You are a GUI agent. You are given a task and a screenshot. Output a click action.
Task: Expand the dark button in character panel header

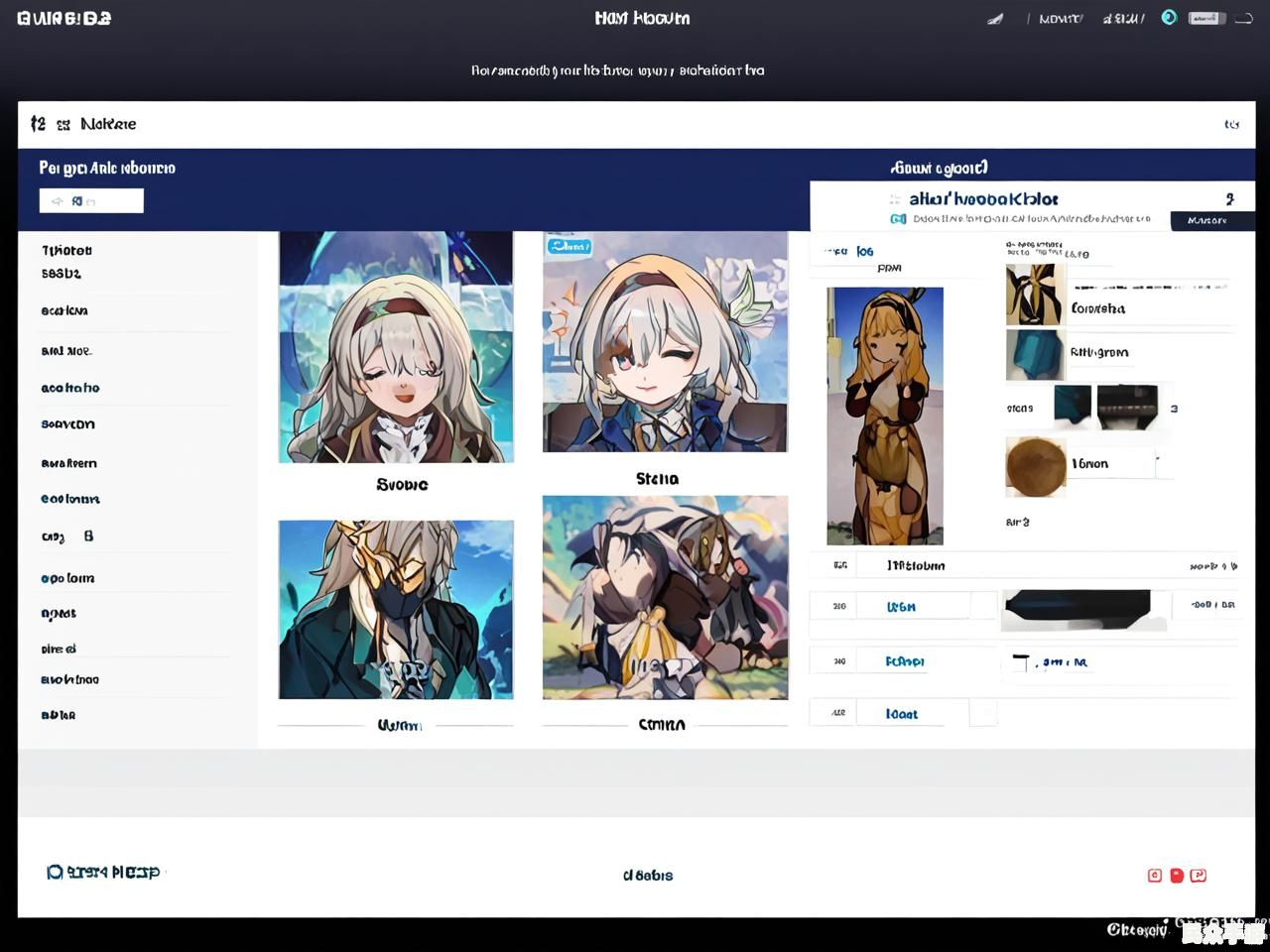tap(1206, 220)
